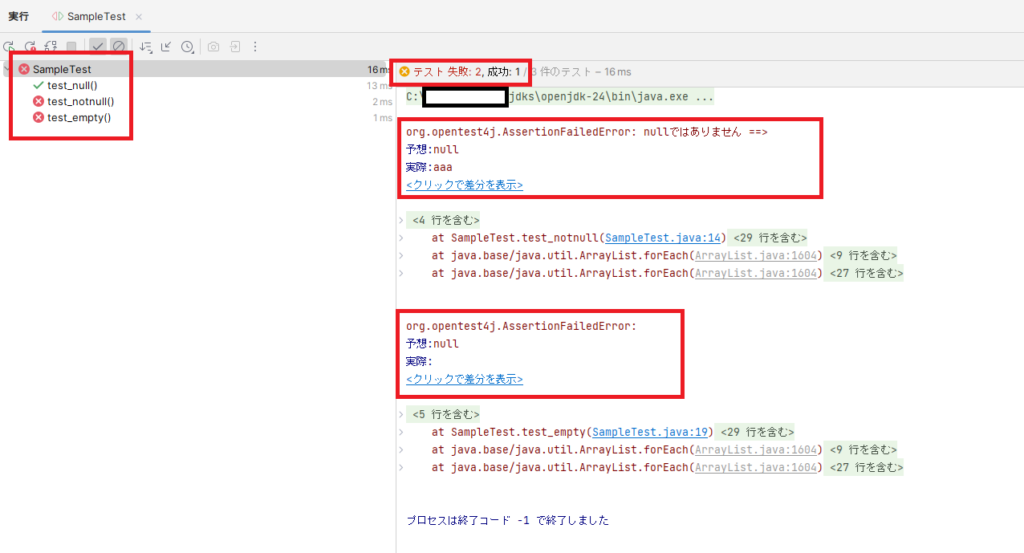Image resolution: width=1024 pixels, height=553 pixels.
Task: Click the orange test status icon
Action: [404, 72]
